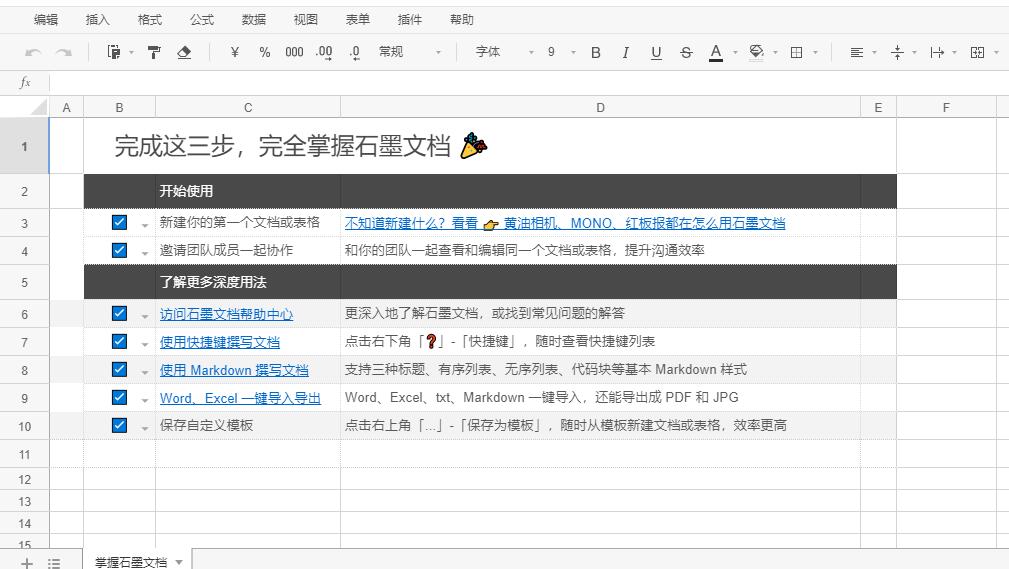Open the 使用 Markdown 撰写文档 link
1009x569 pixels.
pos(234,370)
